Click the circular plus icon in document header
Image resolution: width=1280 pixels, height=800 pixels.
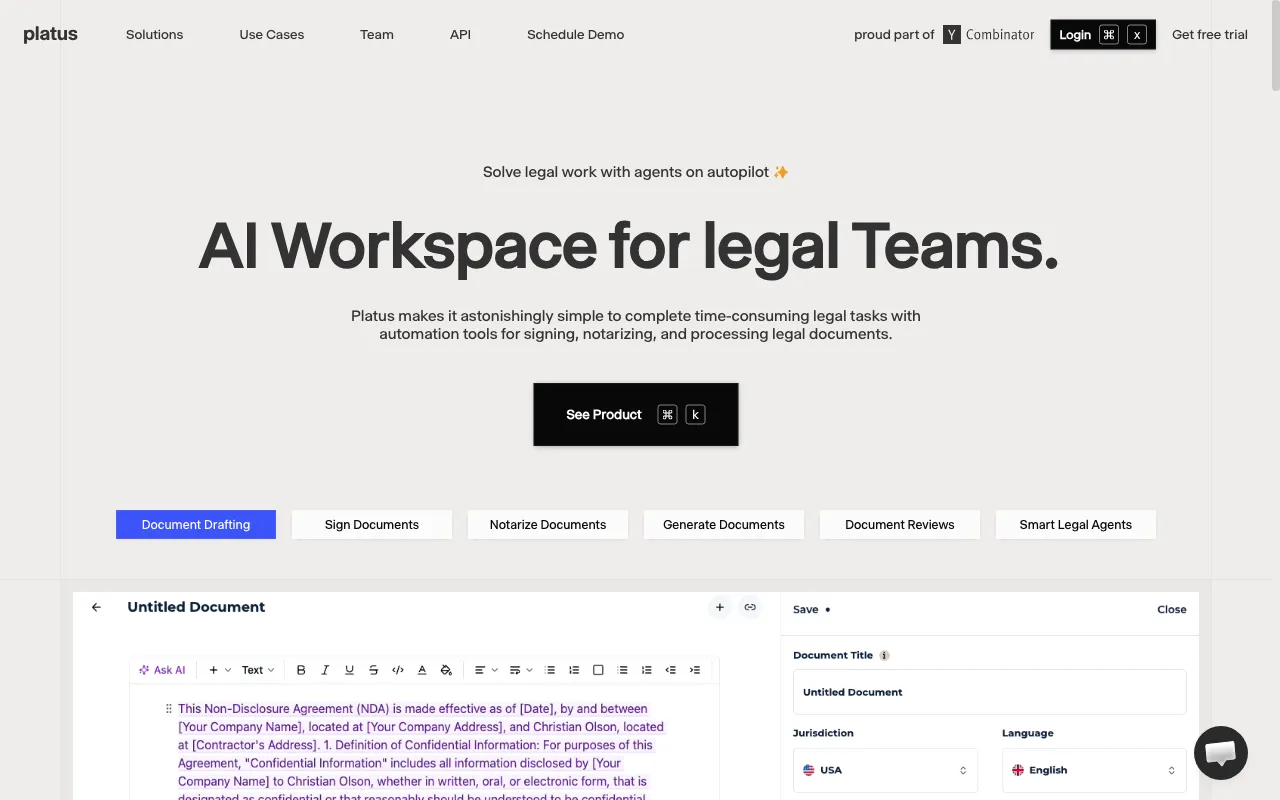[x=720, y=607]
